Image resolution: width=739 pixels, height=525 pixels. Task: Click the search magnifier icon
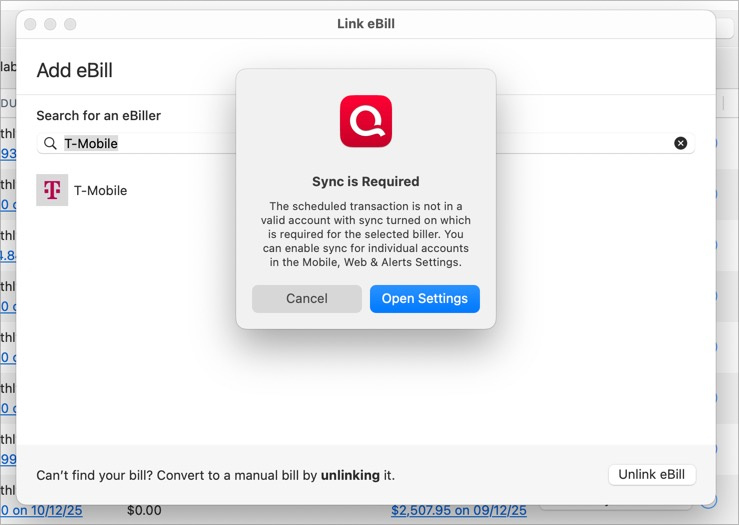coord(50,143)
